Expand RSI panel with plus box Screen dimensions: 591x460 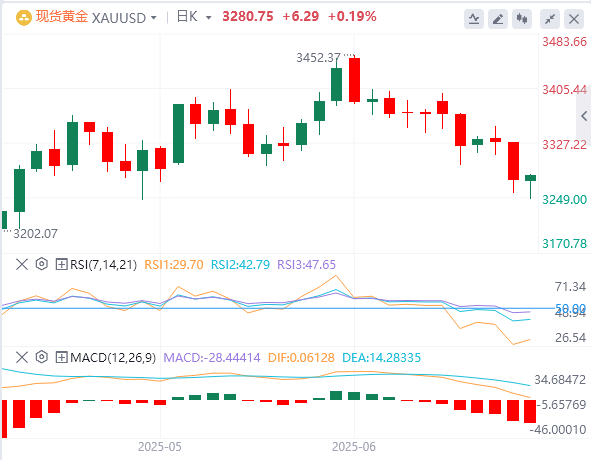tap(61, 264)
